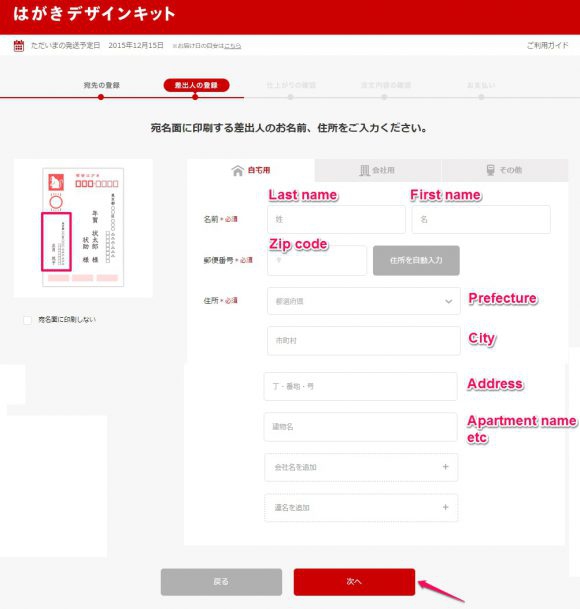Expand the 会社名を追加 field
The width and height of the screenshot is (580, 609).
(x=361, y=467)
